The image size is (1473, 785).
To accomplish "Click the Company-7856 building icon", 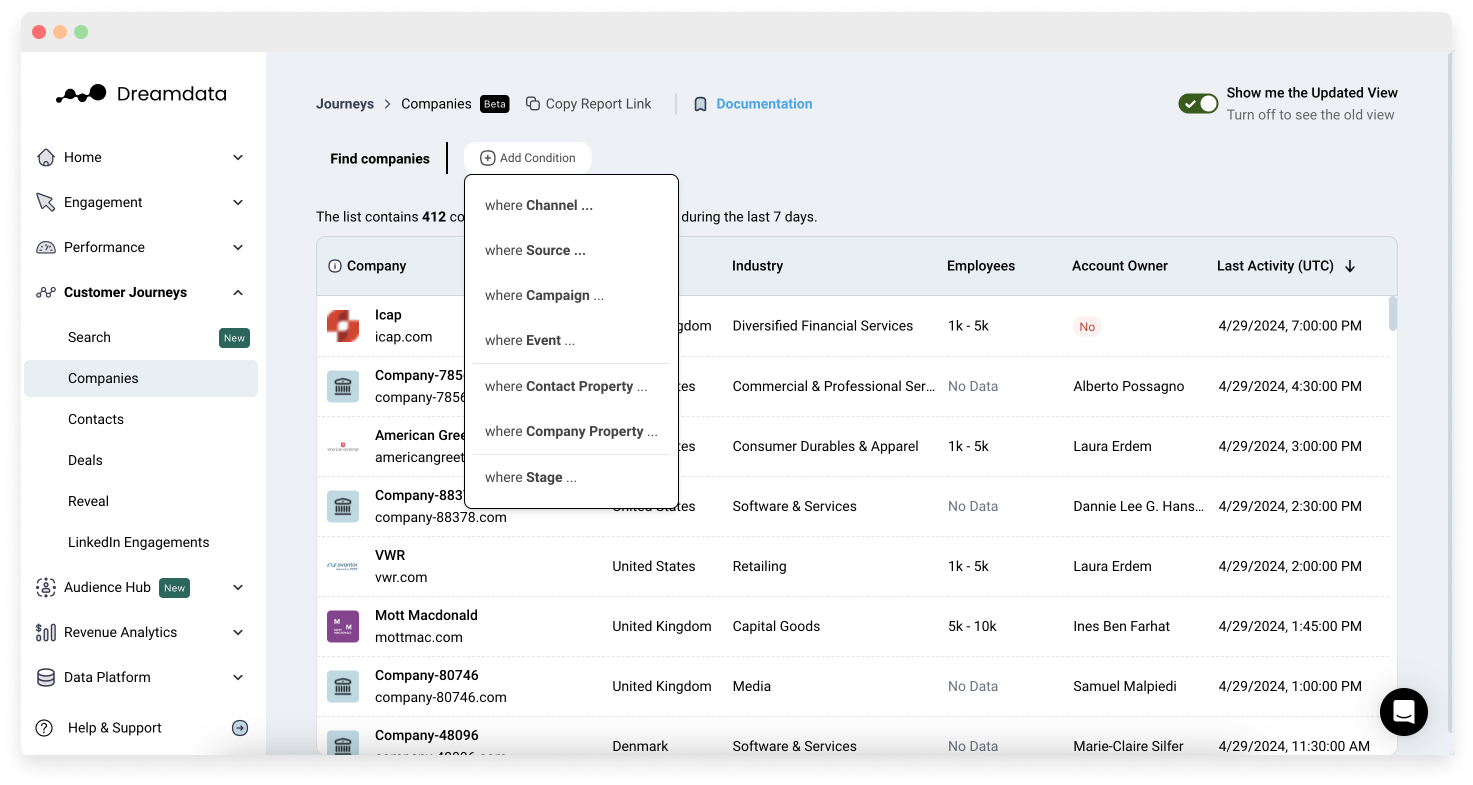I will click(x=343, y=386).
